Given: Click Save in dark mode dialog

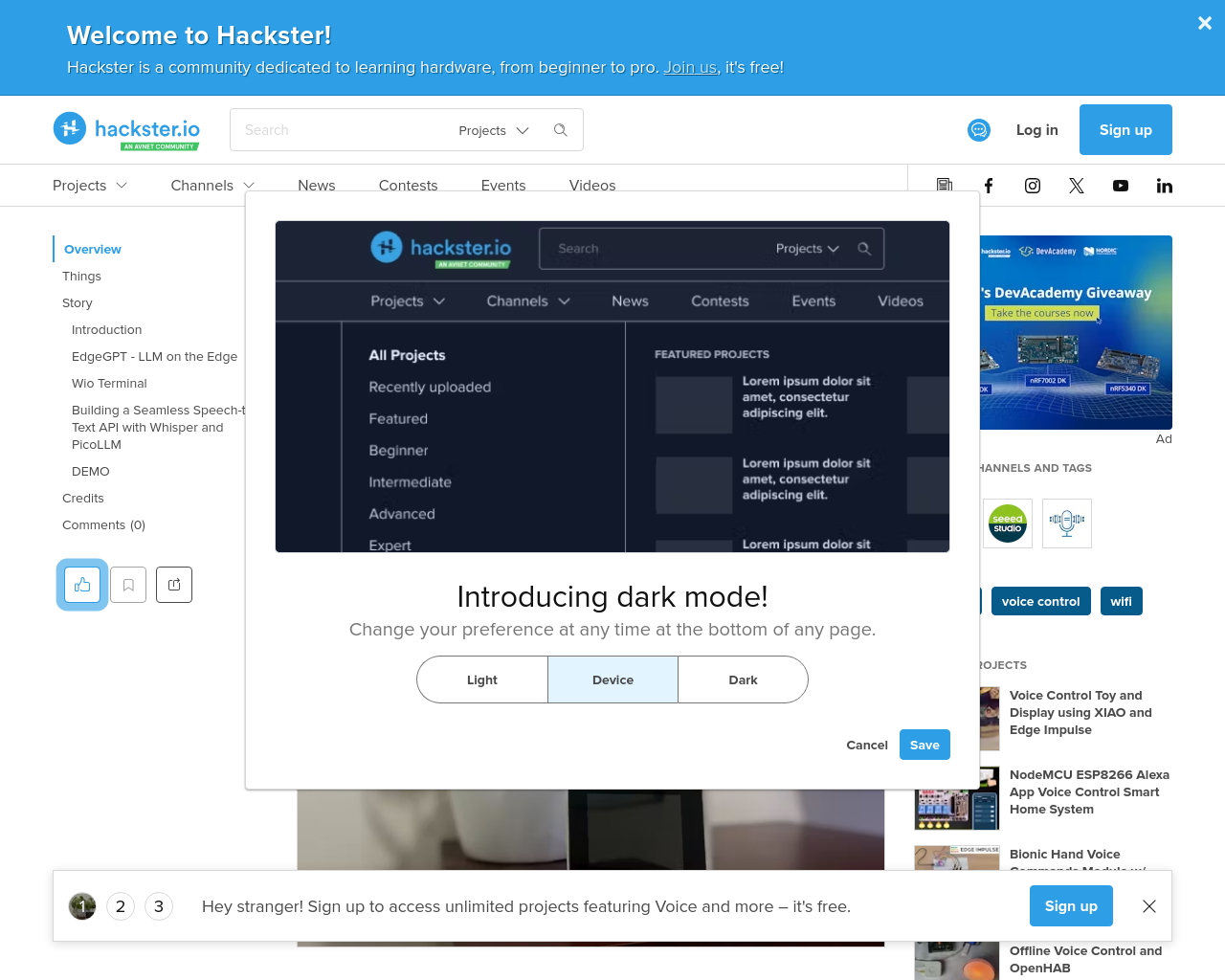Looking at the screenshot, I should 924,745.
